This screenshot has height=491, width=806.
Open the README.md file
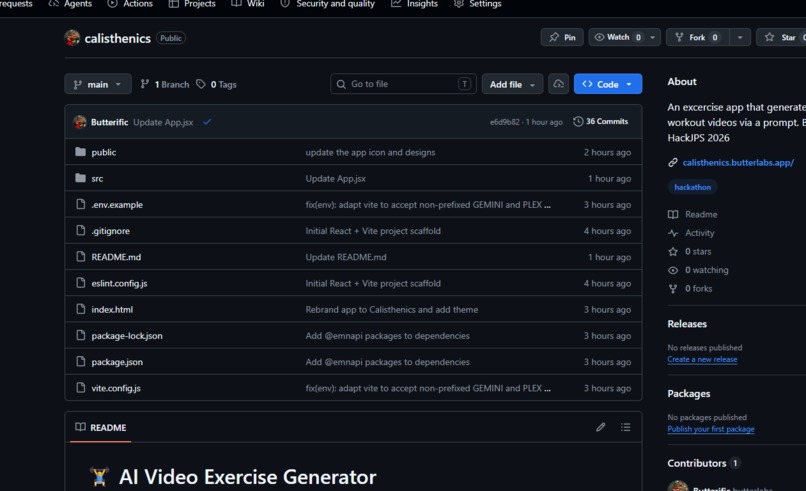pos(116,257)
